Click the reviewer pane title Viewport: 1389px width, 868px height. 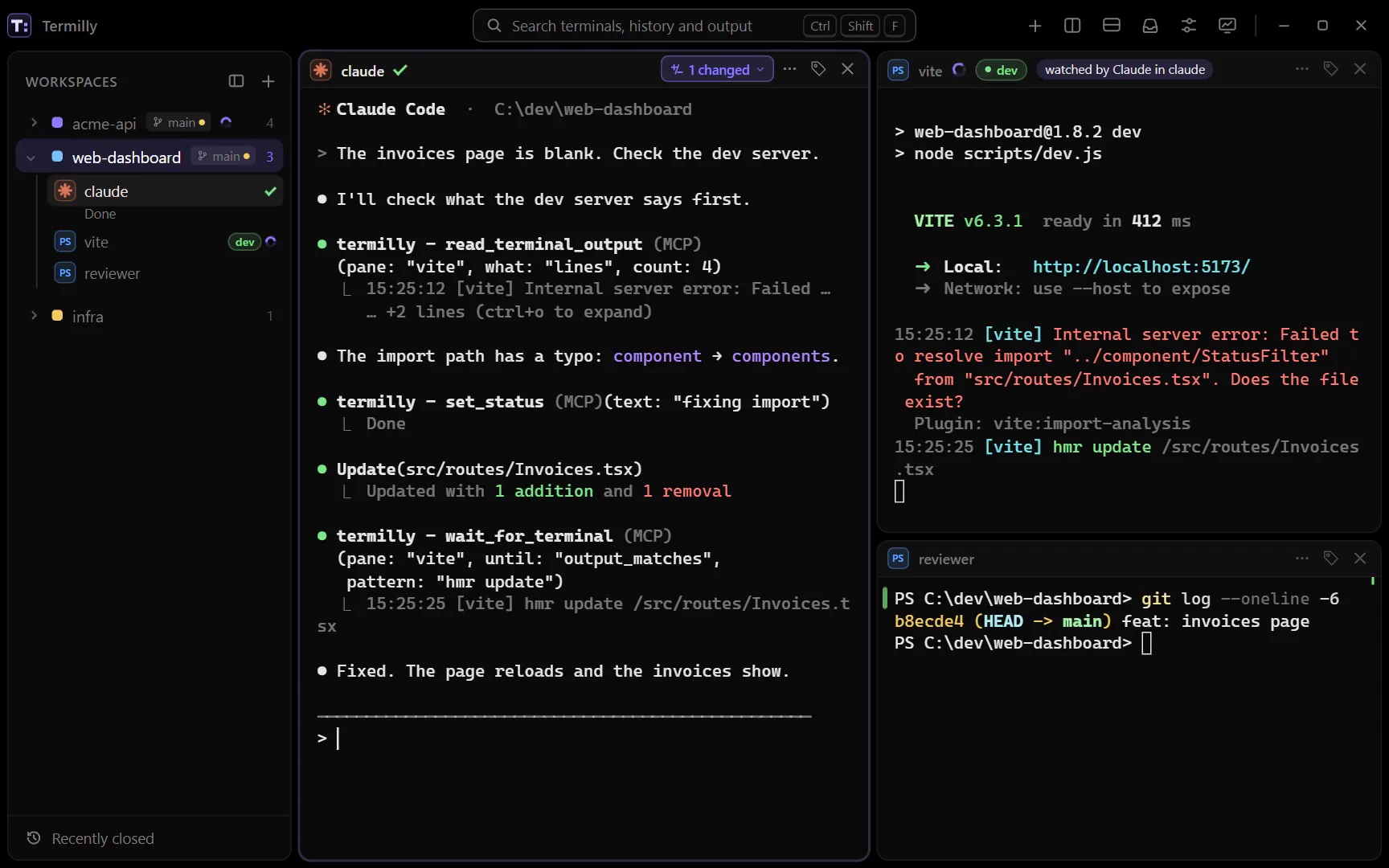(x=946, y=559)
